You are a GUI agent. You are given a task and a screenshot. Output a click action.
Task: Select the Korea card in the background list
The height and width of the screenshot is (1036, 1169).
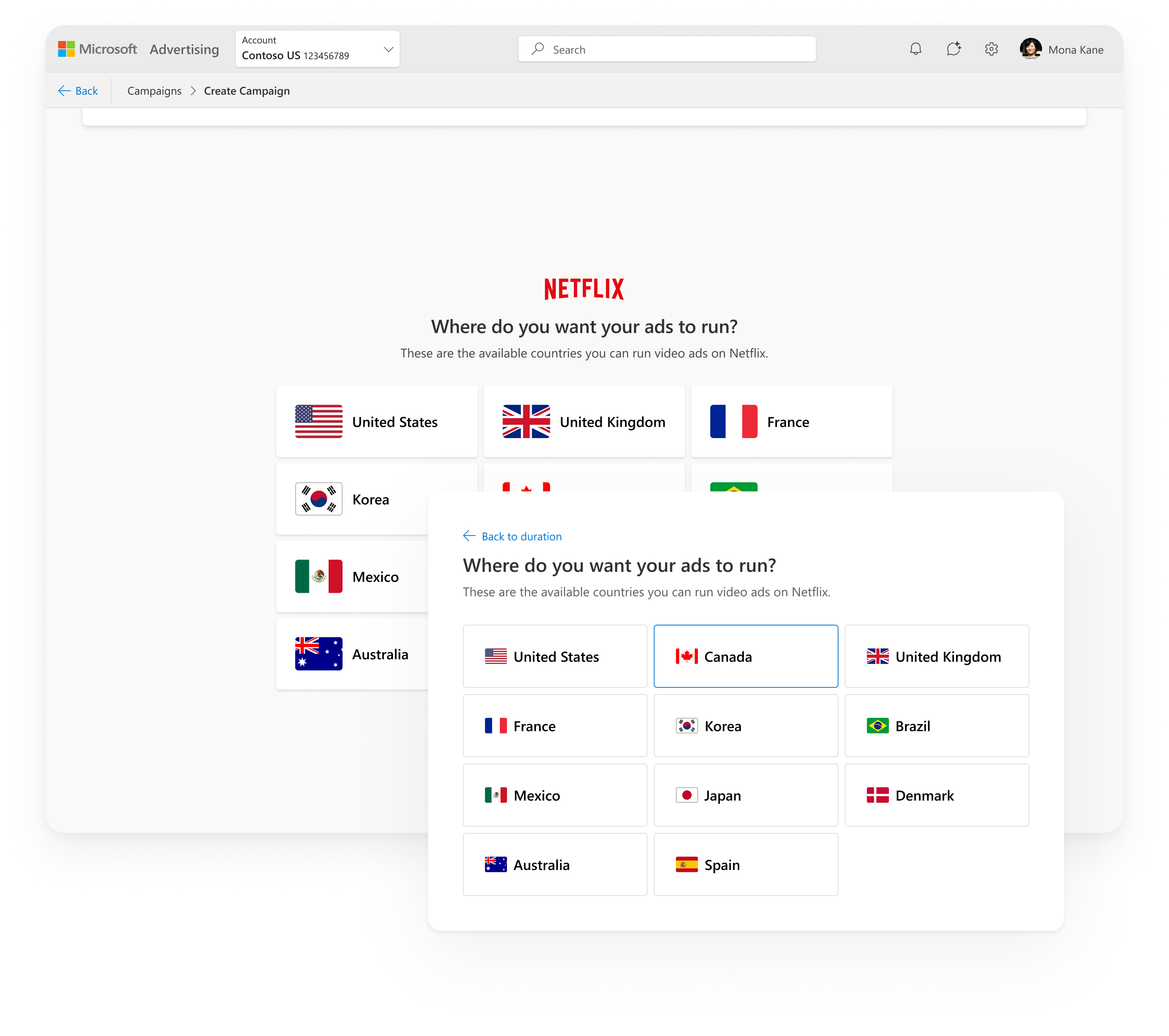(352, 498)
